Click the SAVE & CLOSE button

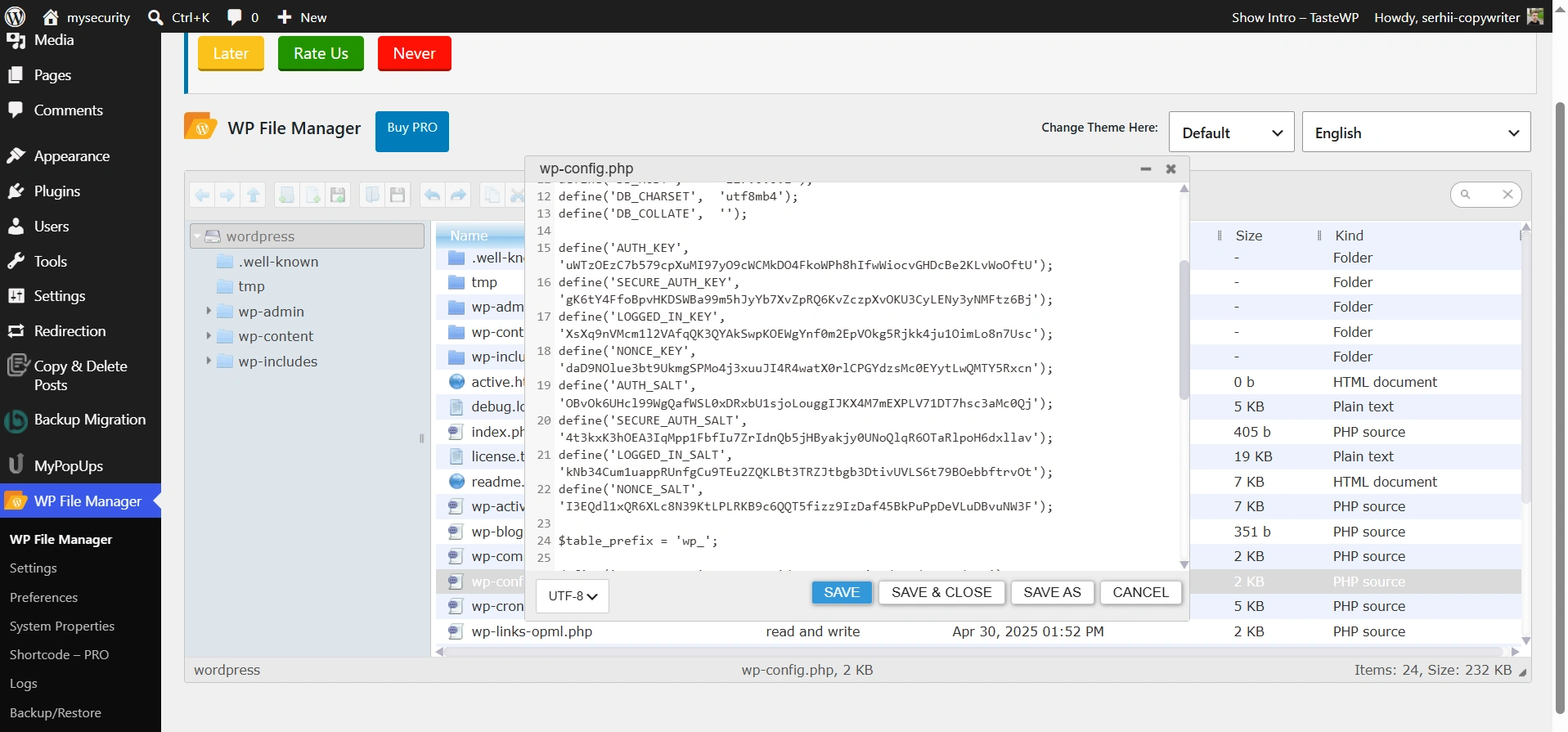(941, 592)
